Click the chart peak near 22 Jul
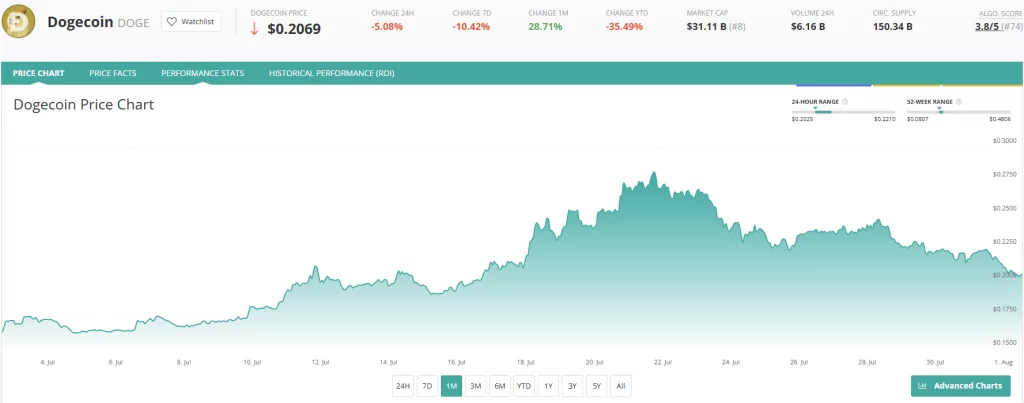Viewport: 1024px width, 403px height. [654, 173]
